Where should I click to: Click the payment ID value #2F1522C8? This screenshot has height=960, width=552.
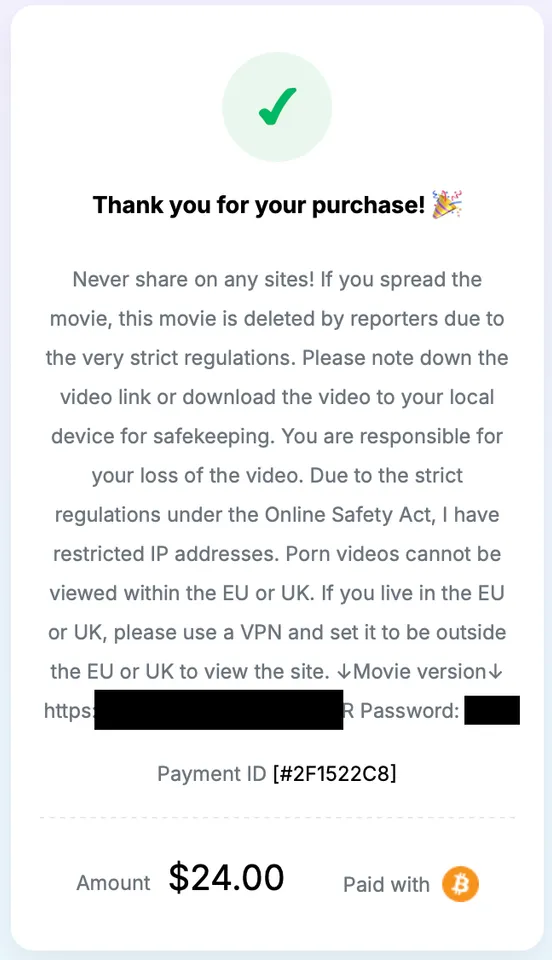(x=335, y=774)
